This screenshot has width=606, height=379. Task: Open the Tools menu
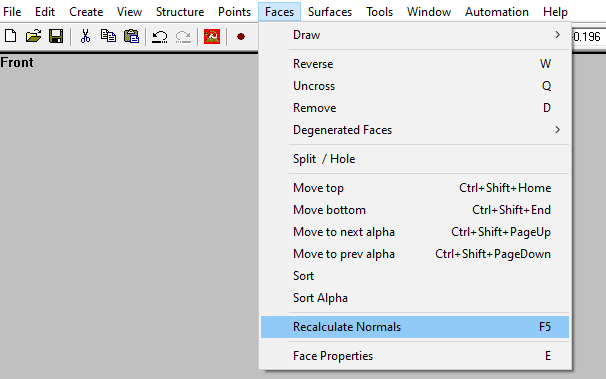click(380, 12)
